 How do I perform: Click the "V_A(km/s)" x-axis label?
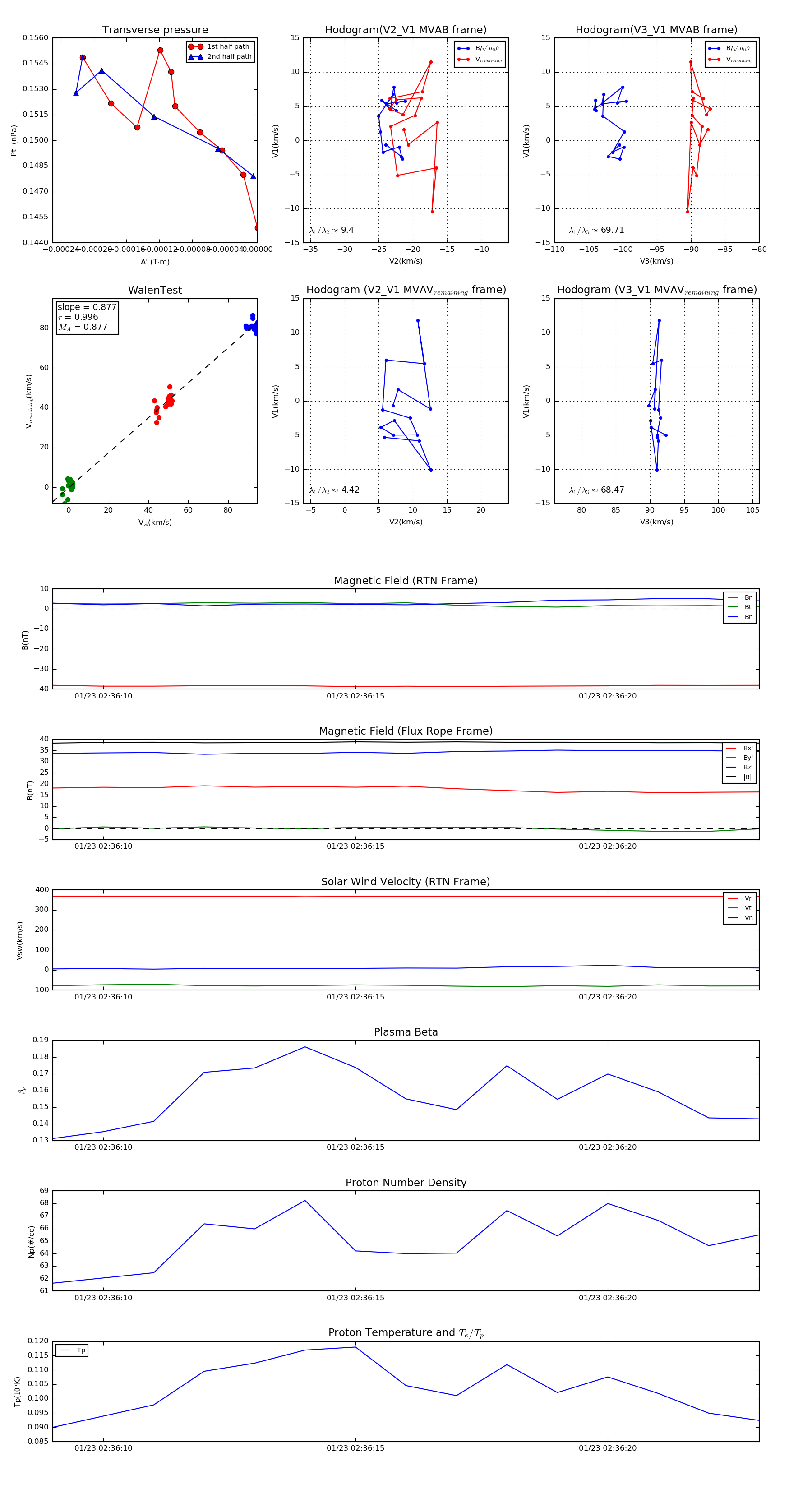pyautogui.click(x=155, y=523)
